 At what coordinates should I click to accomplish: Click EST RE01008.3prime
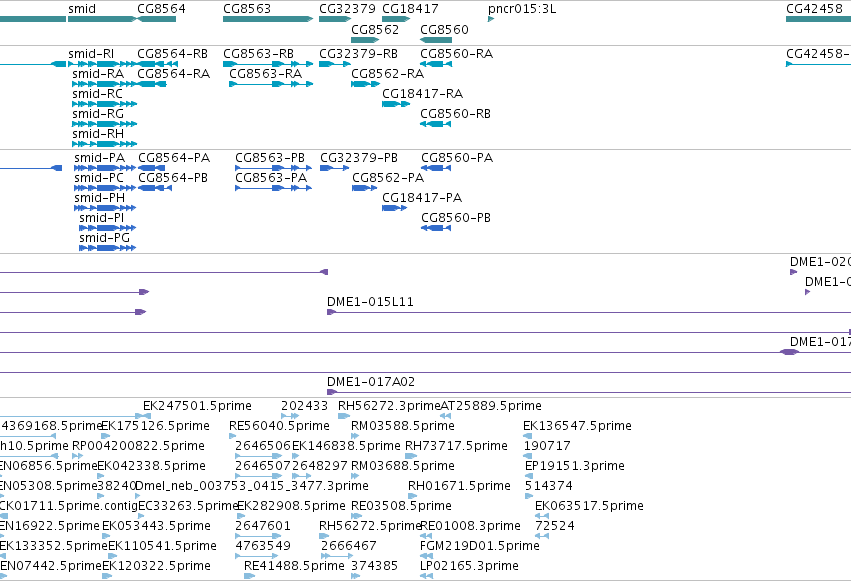point(471,526)
